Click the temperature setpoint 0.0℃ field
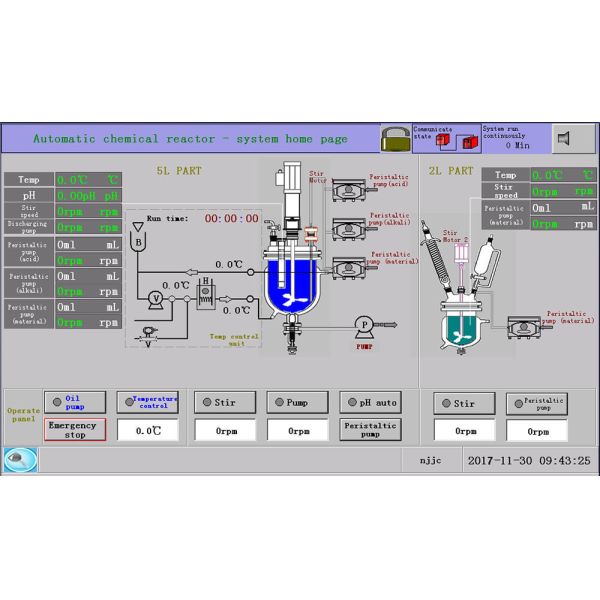Image resolution: width=600 pixels, height=600 pixels. (147, 430)
